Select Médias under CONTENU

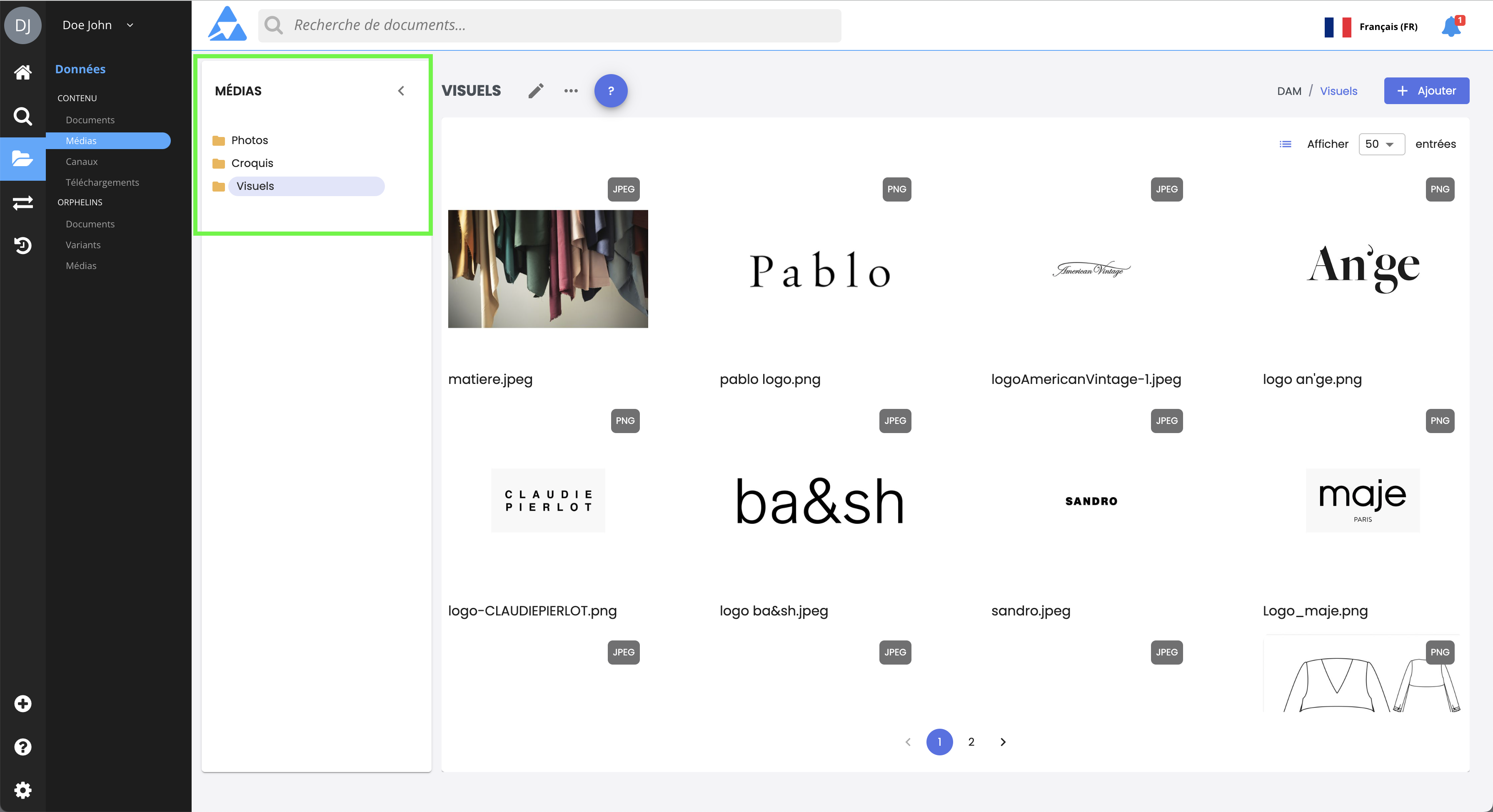pos(108,141)
